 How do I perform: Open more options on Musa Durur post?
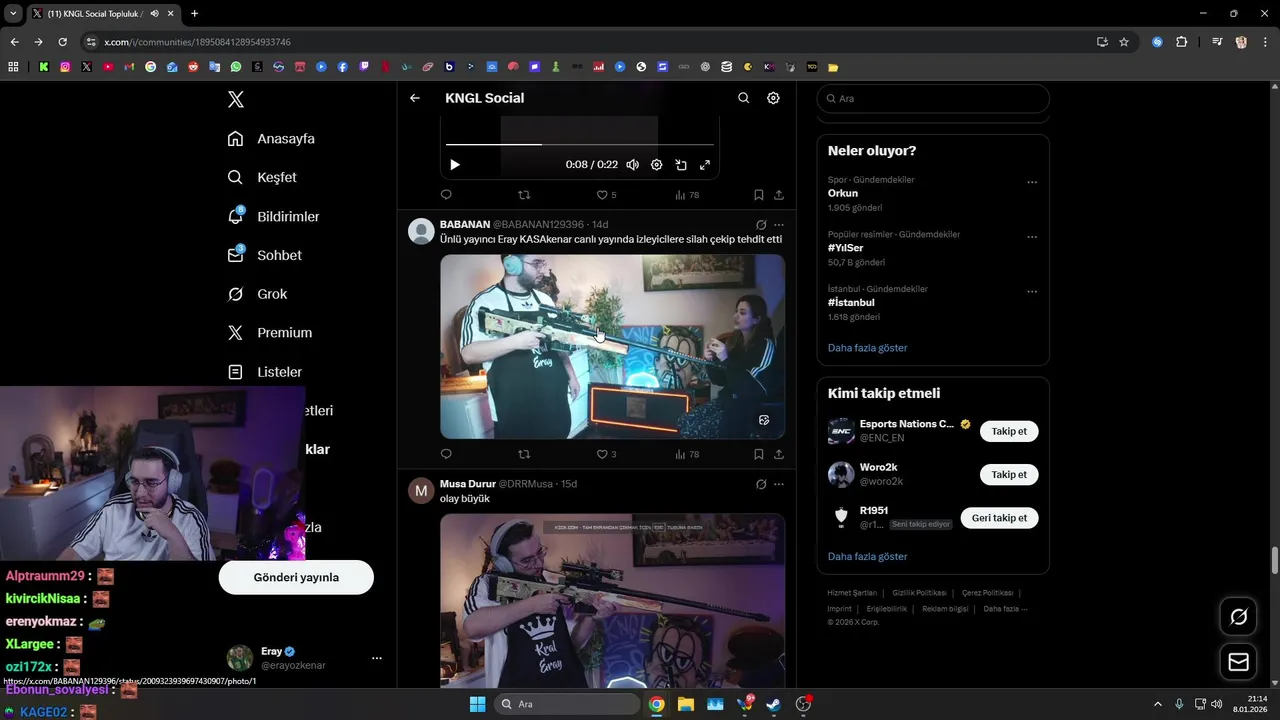point(779,484)
